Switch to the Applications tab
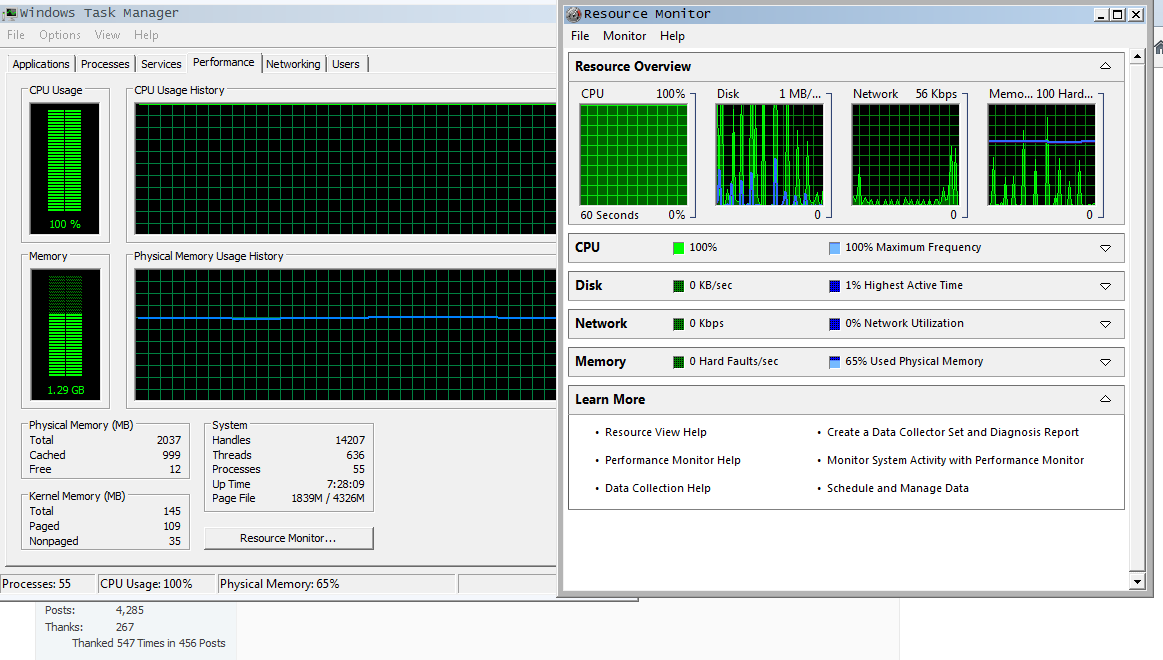1163x660 pixels. pyautogui.click(x=41, y=64)
